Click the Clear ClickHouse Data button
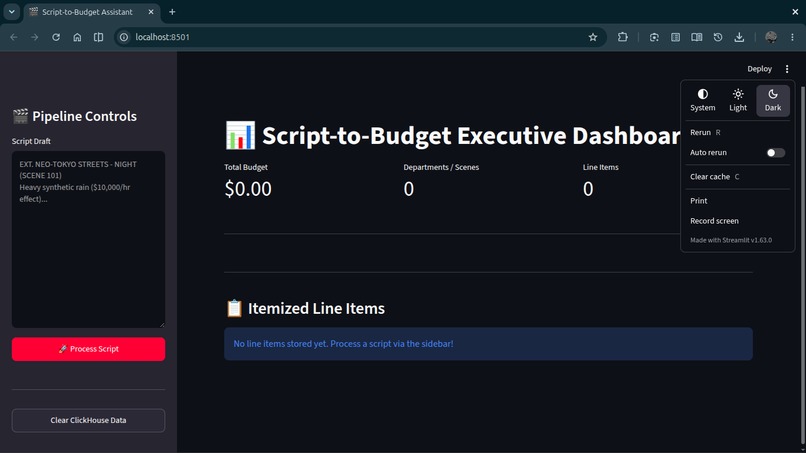Screen dimensions: 806x453 [88, 420]
